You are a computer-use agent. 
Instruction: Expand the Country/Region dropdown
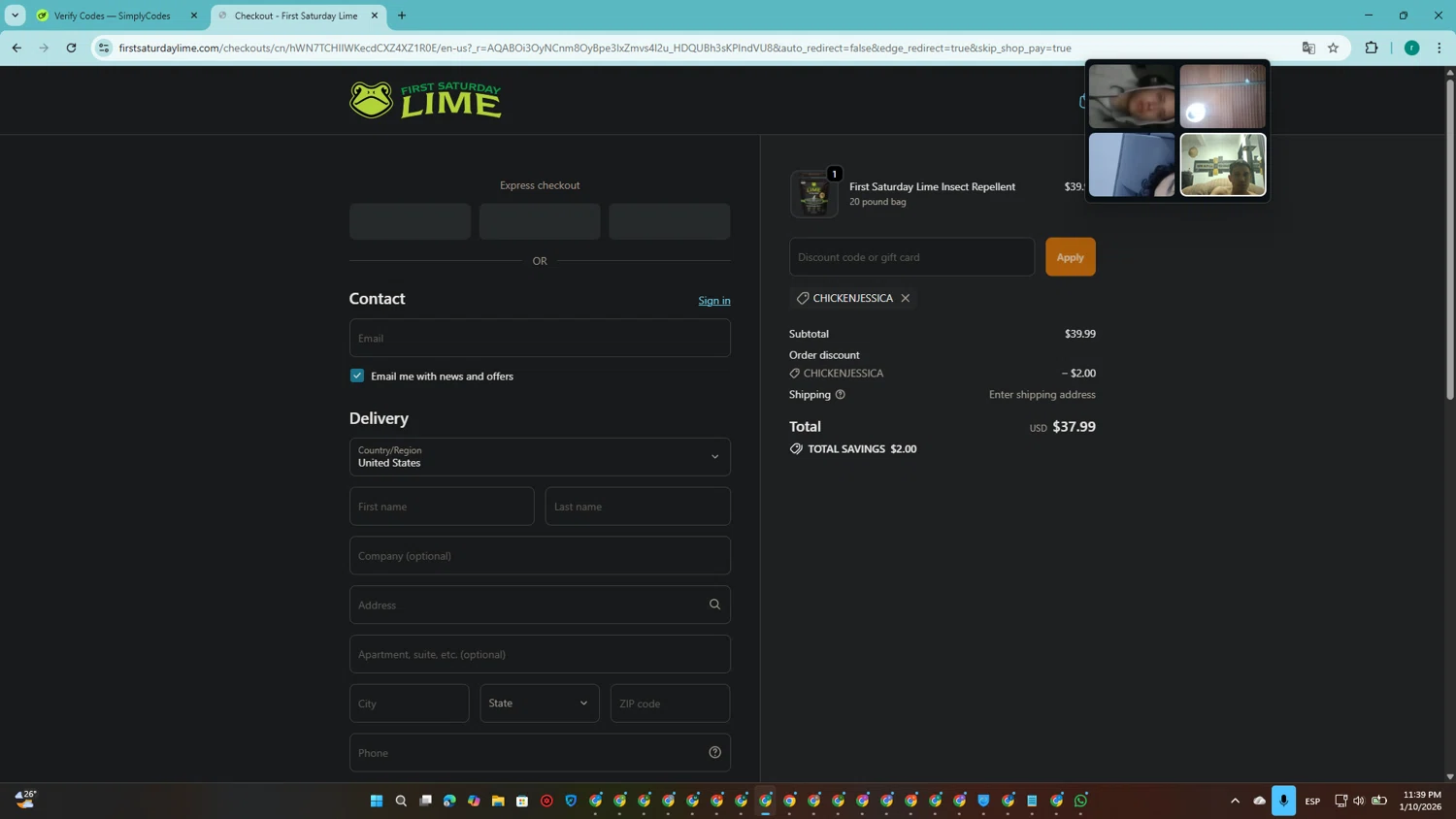540,457
